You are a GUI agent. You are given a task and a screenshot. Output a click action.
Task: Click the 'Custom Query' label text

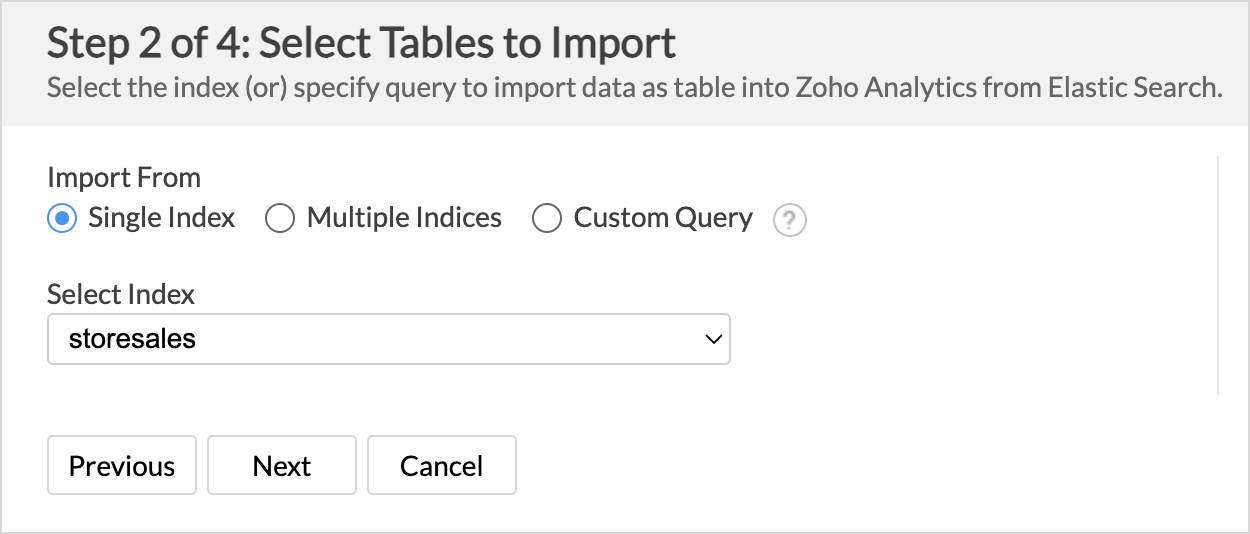[663, 218]
